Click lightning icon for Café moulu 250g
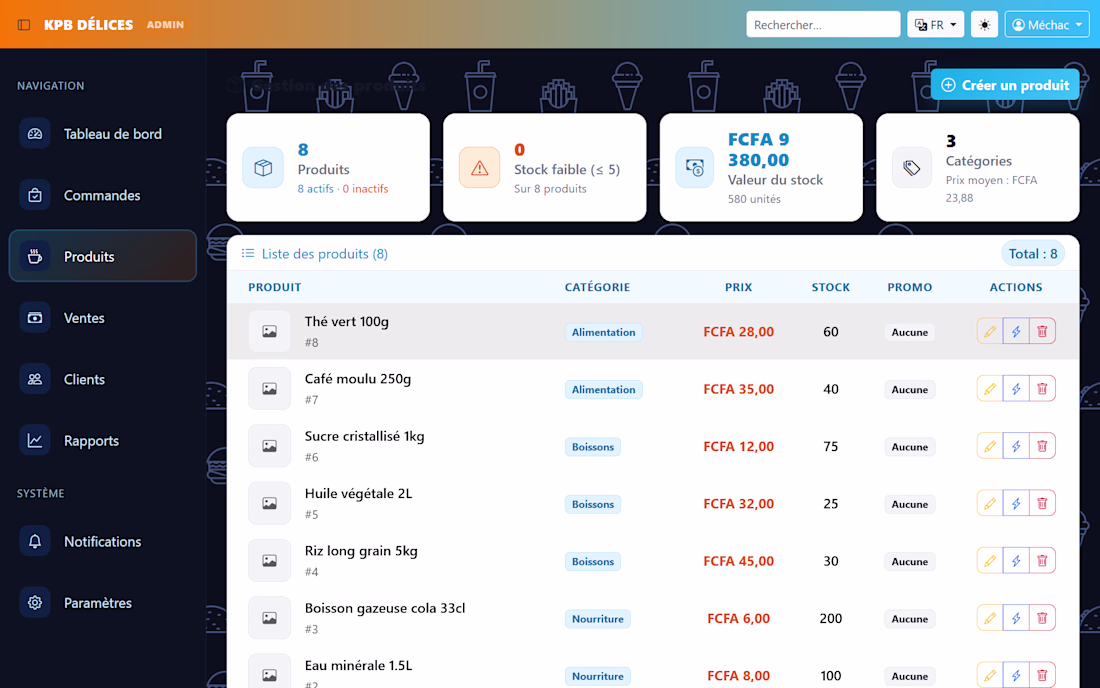 1016,389
